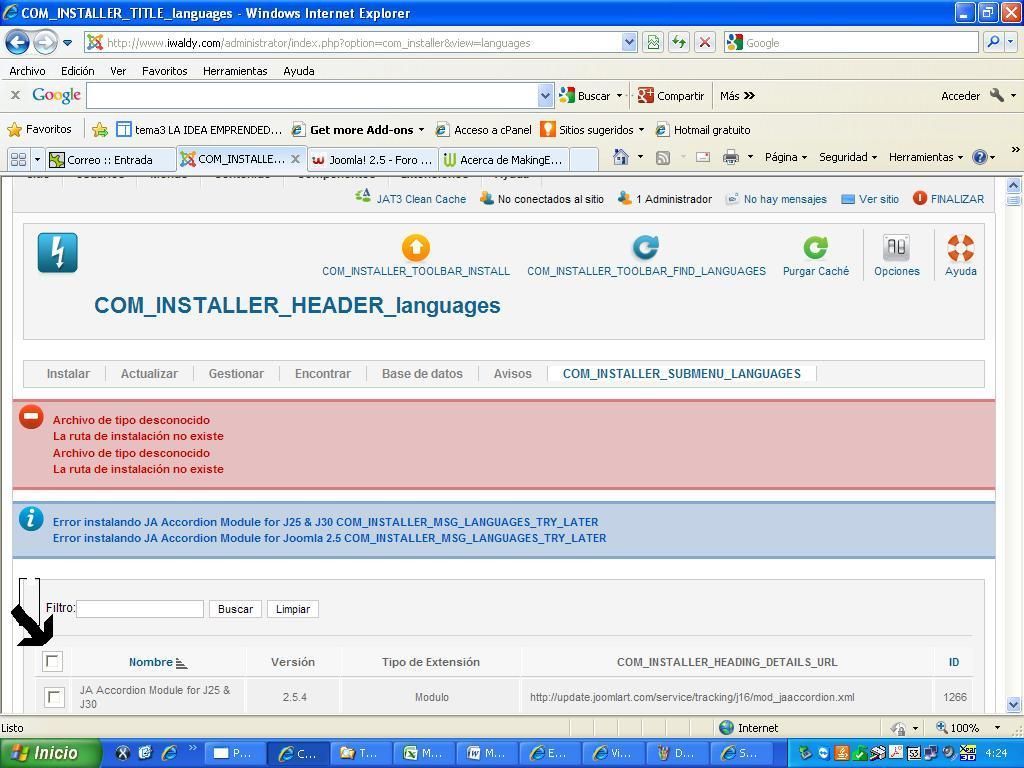1024x768 pixels.
Task: Click the Buscar filter button
Action: pos(235,609)
